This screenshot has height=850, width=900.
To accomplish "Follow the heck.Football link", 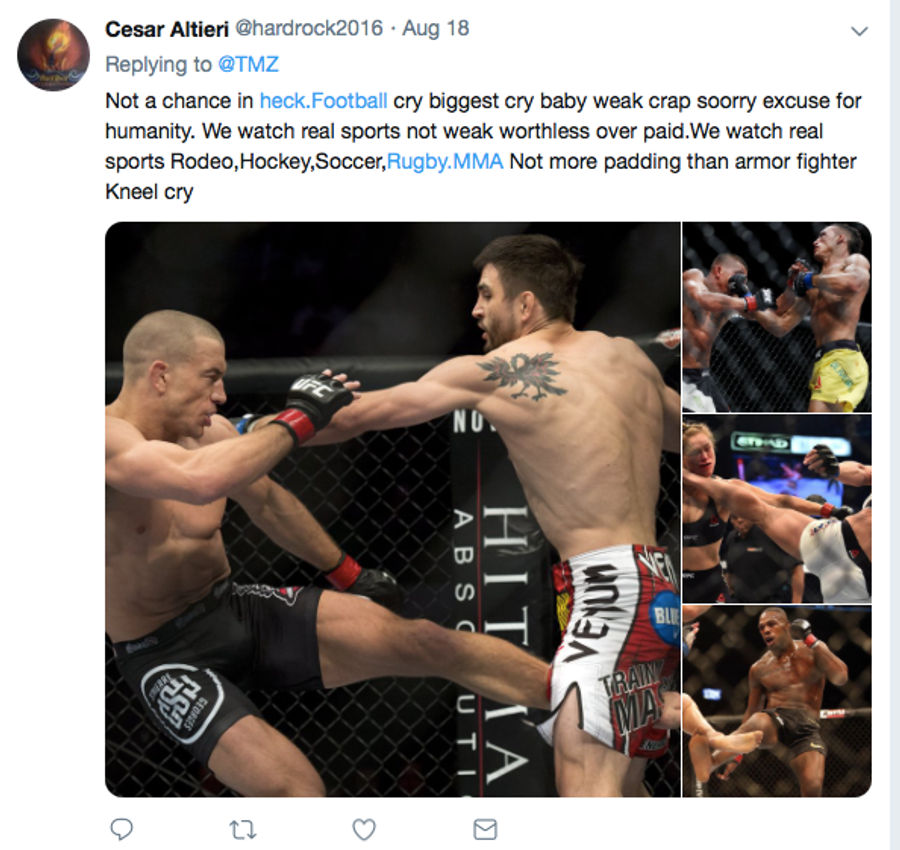I will click(x=323, y=101).
